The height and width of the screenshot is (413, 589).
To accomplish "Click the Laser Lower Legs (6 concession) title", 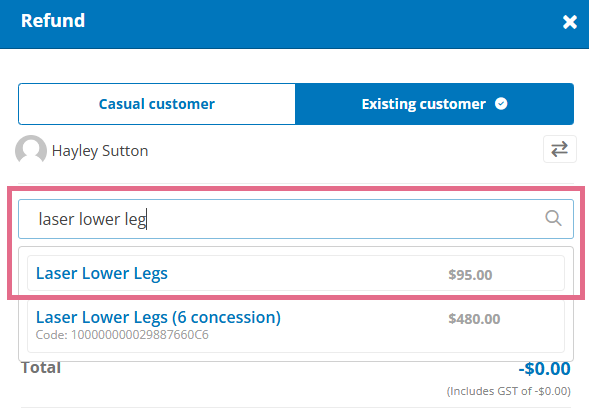I will pos(158,317).
